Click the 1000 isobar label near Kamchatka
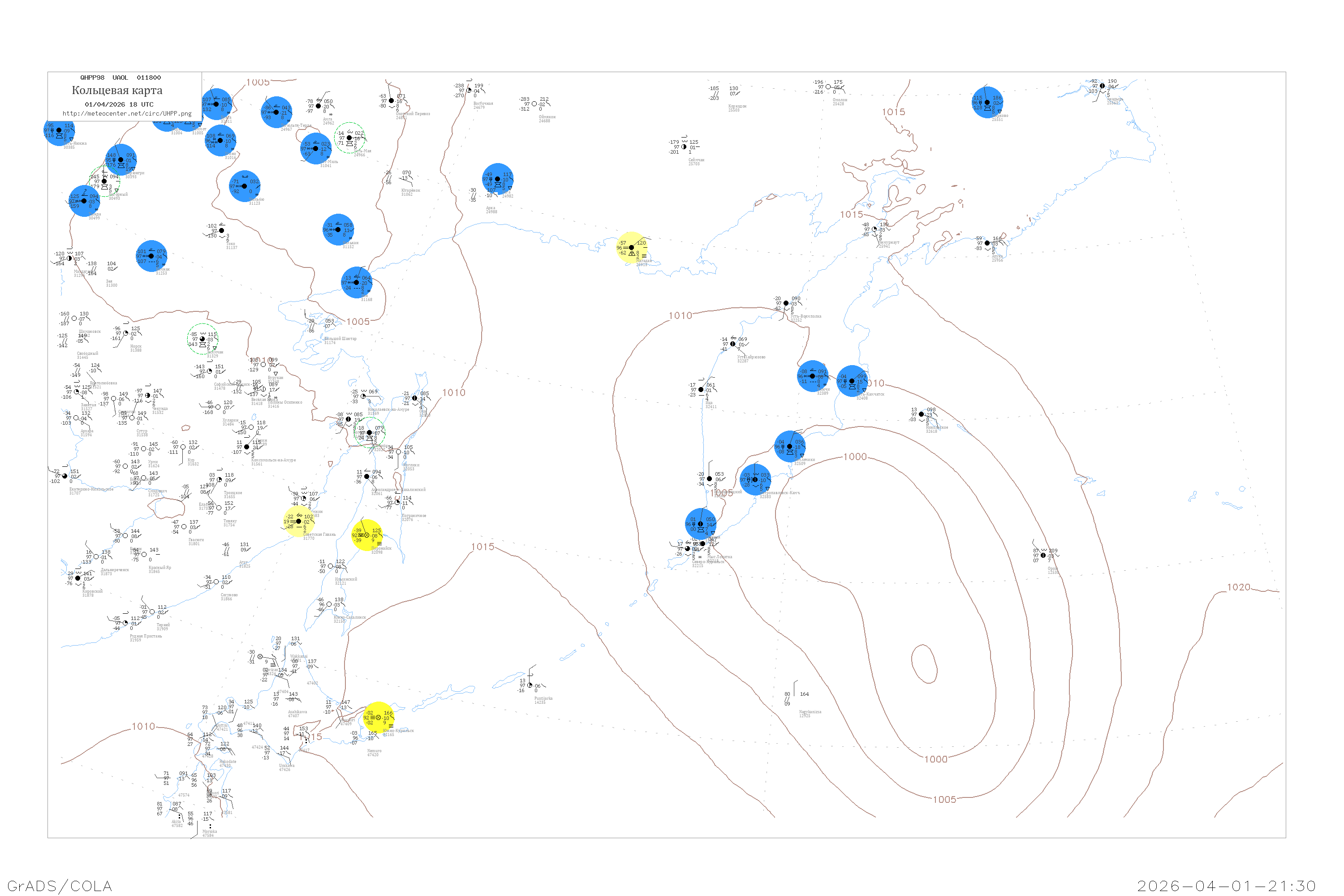 (x=855, y=457)
